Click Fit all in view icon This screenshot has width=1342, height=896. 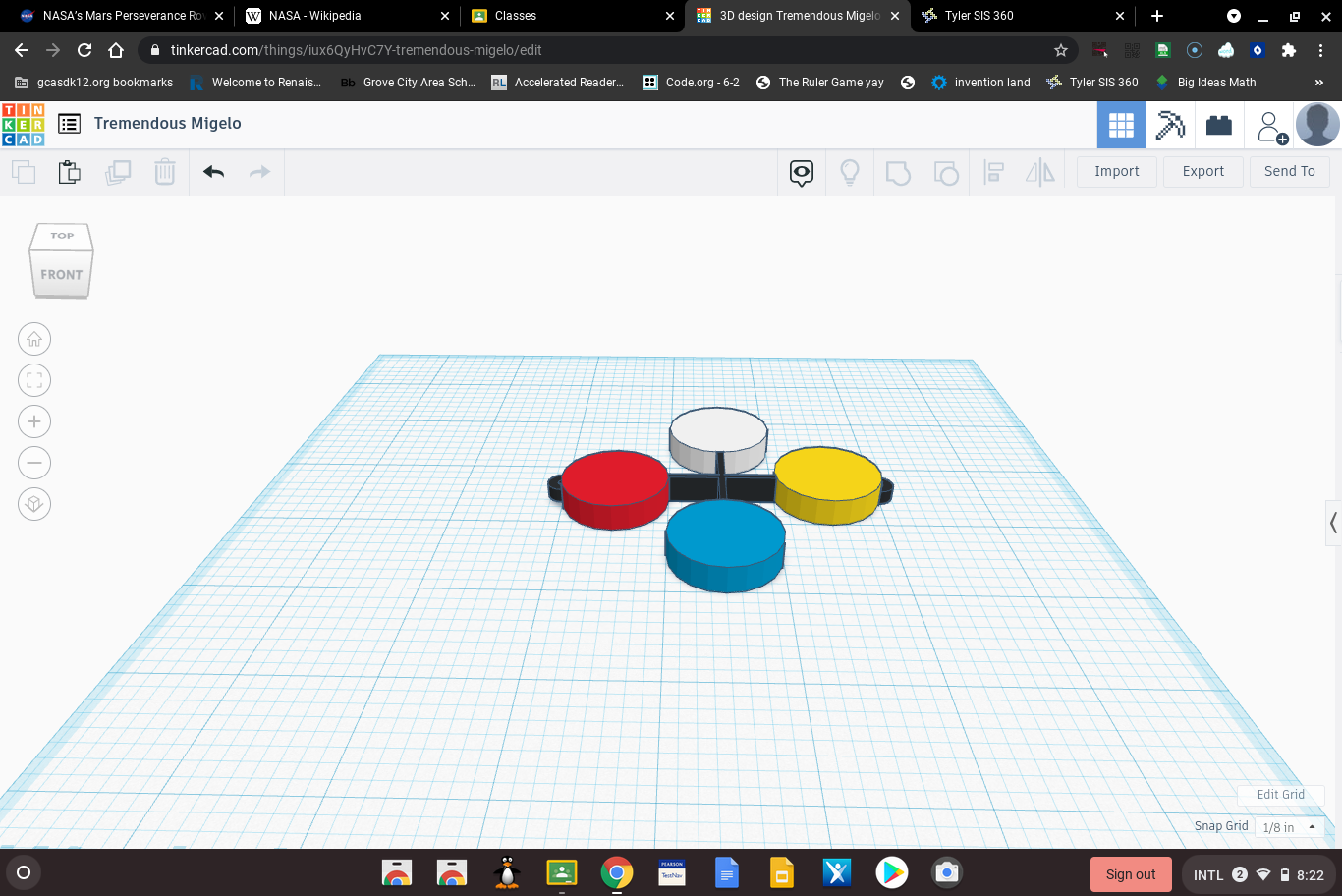[34, 380]
